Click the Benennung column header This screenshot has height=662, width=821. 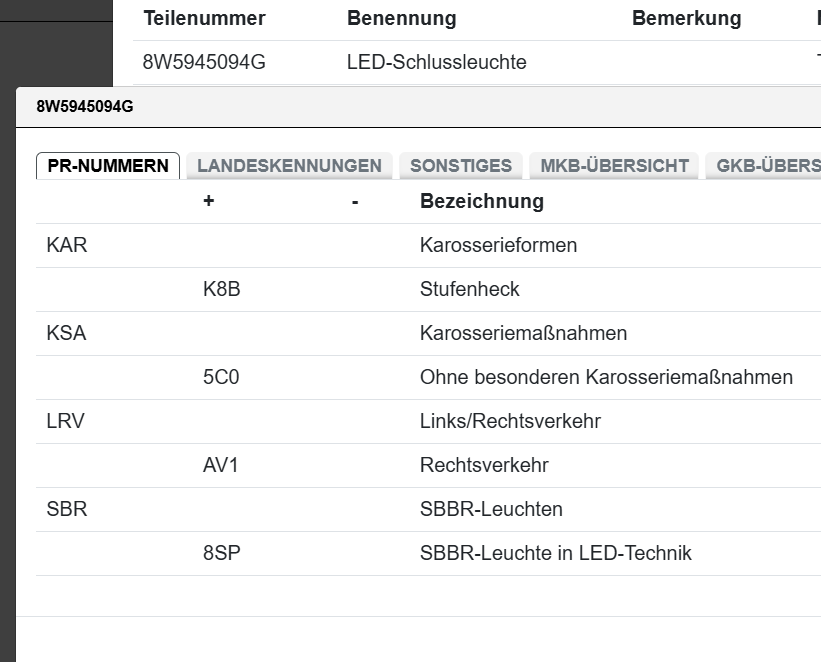tap(401, 18)
